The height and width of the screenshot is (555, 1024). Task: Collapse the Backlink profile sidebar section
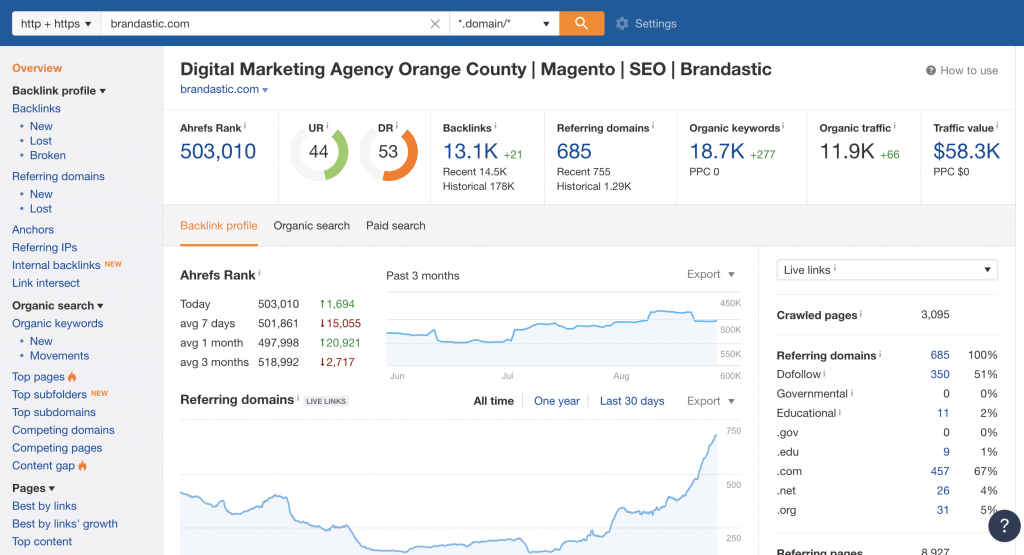point(59,91)
